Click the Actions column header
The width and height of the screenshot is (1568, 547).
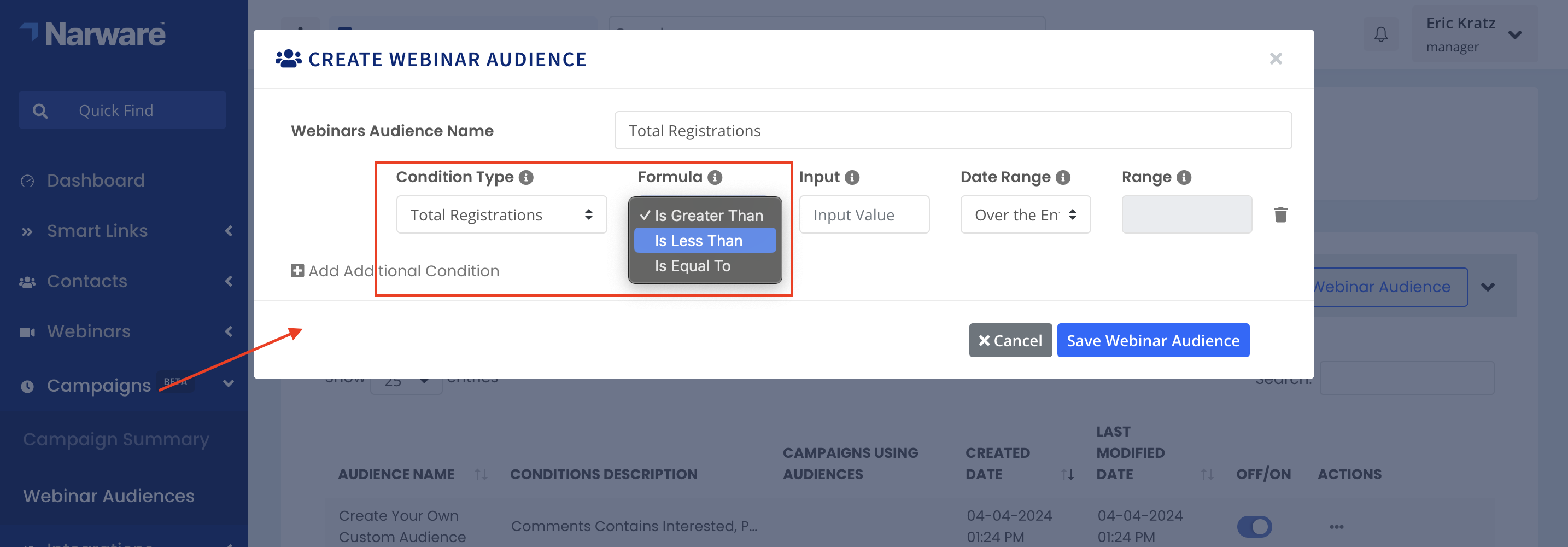point(1349,474)
